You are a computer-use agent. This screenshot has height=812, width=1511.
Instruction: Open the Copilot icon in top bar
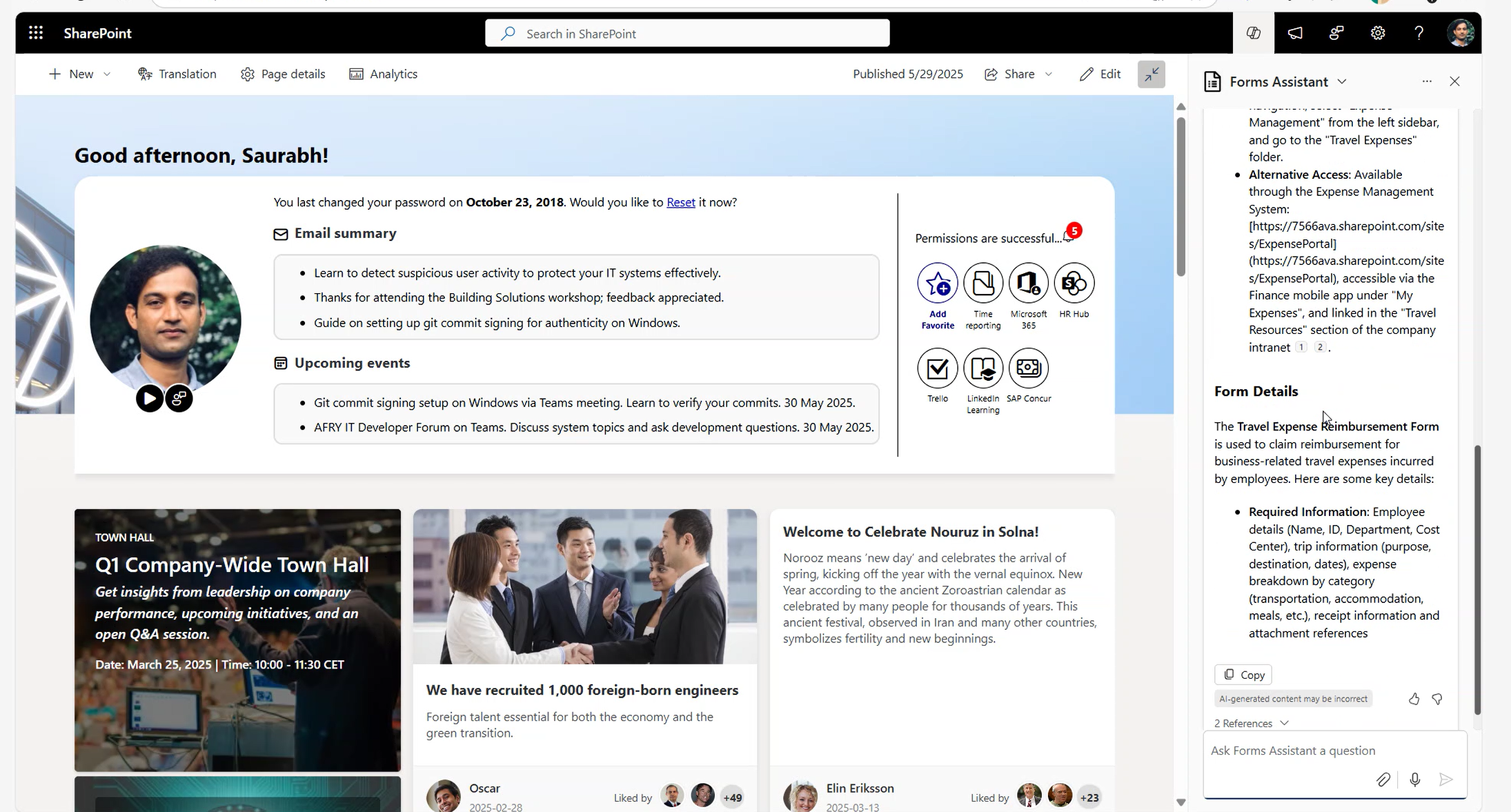(1253, 33)
